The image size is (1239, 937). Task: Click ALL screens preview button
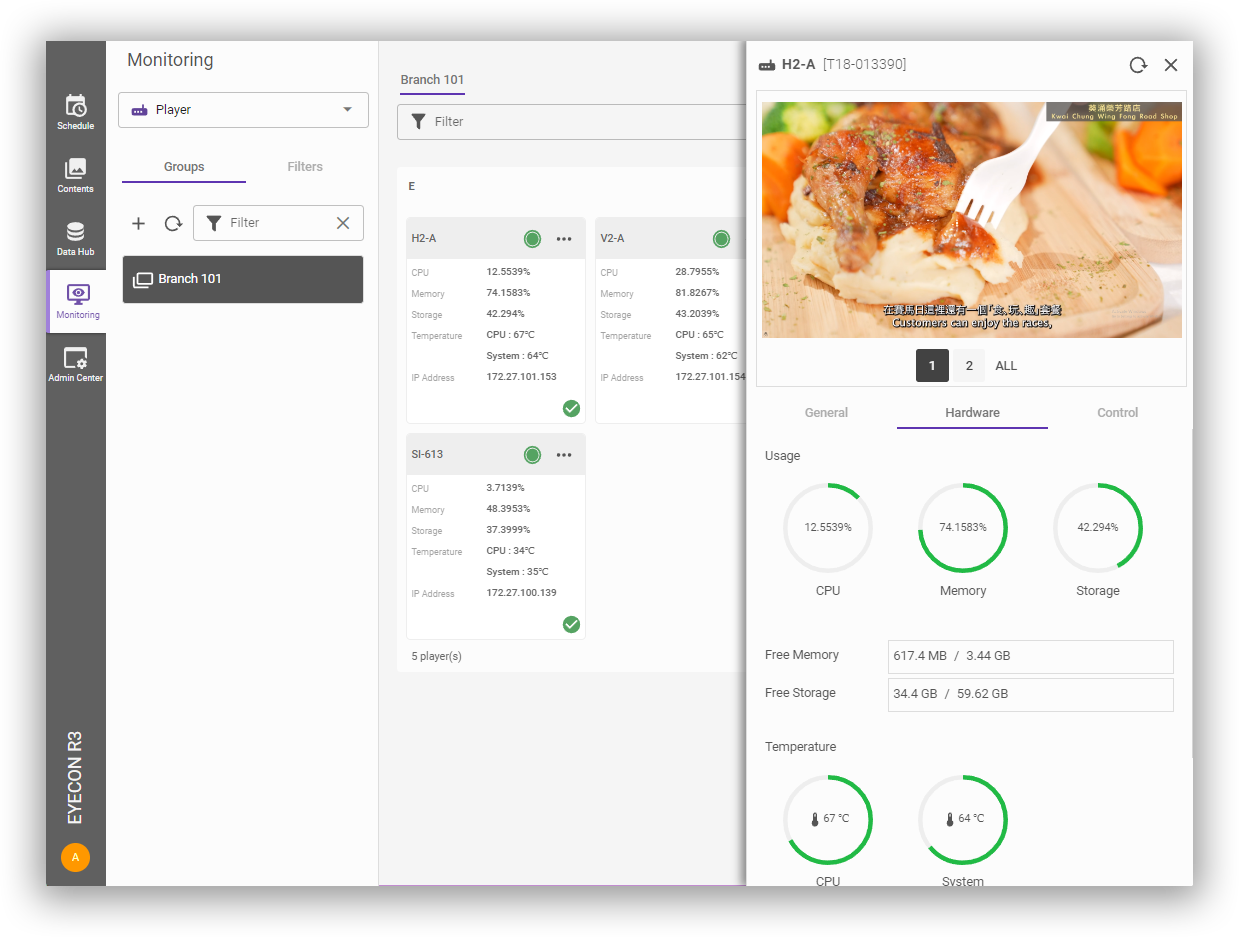[1006, 366]
